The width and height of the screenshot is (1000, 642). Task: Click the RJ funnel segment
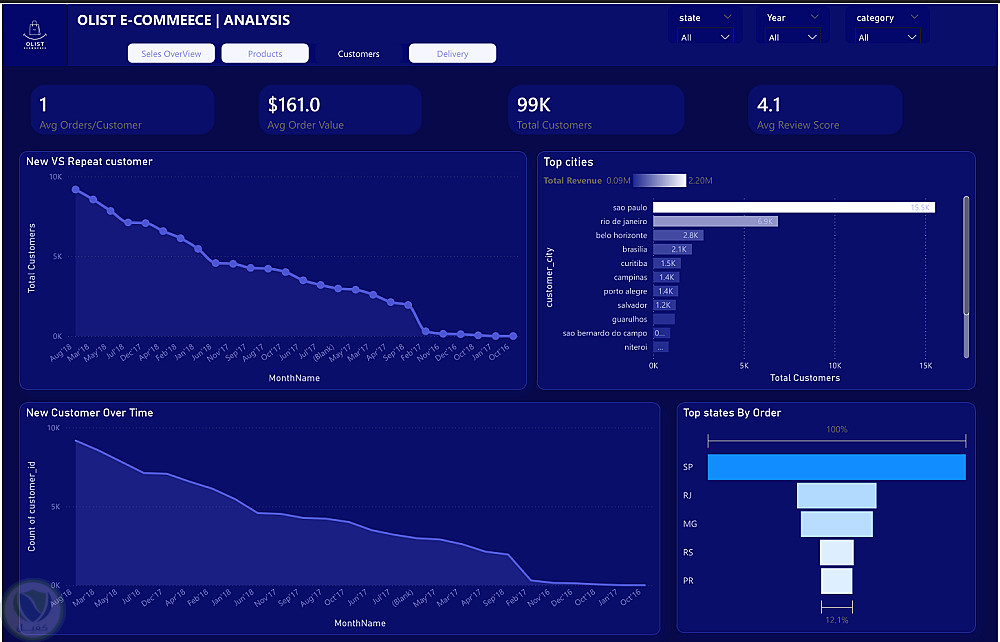pos(837,495)
